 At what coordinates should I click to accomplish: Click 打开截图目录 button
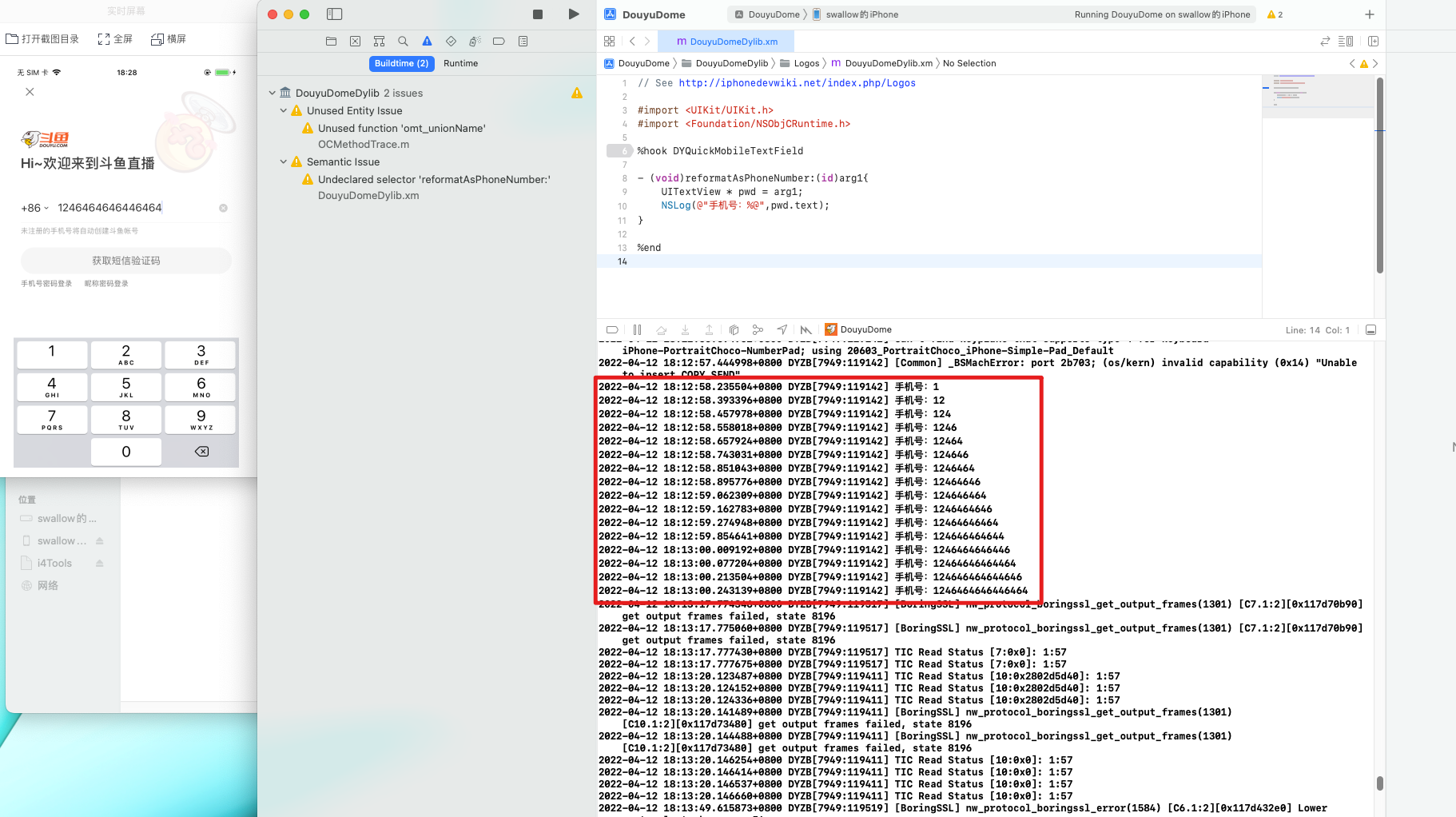[42, 38]
